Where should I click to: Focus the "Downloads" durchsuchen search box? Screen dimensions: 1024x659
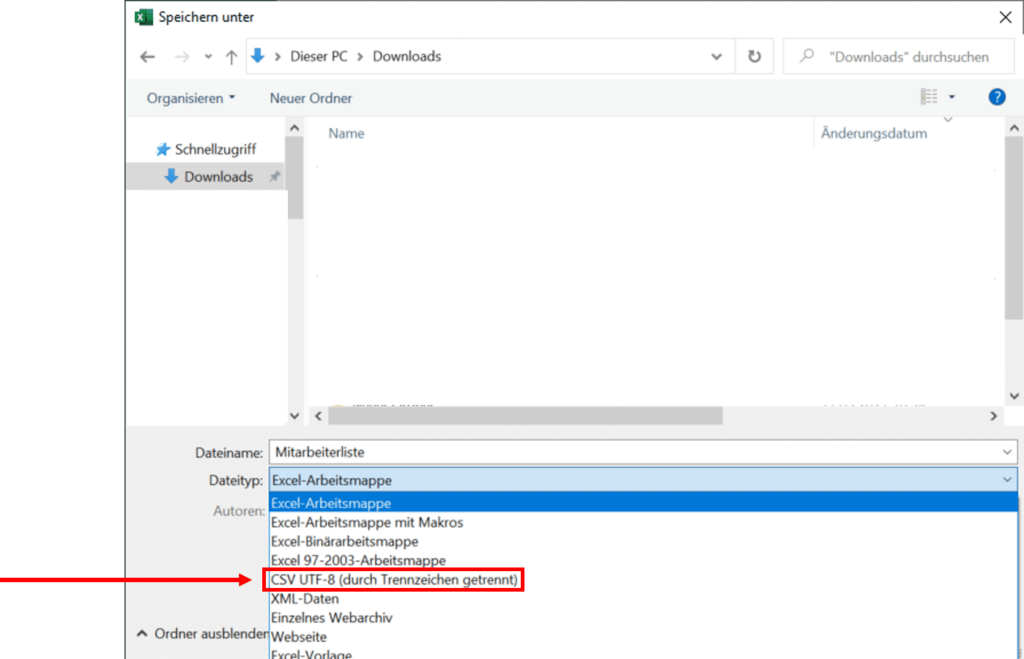coord(898,57)
